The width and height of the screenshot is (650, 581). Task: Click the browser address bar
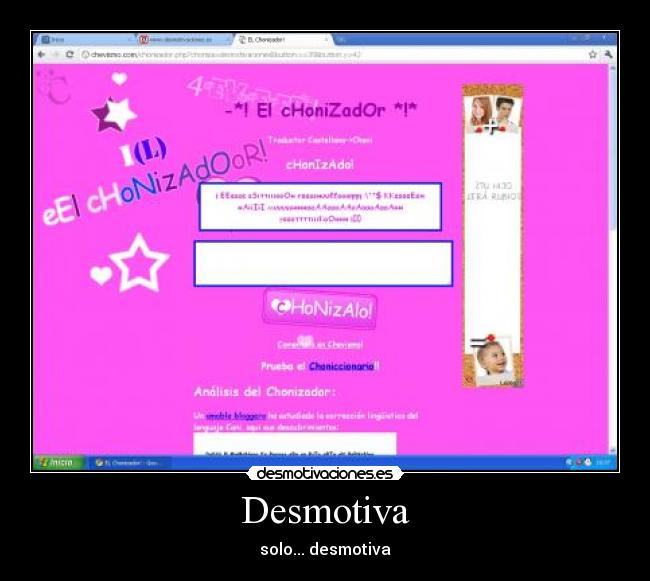(332, 55)
